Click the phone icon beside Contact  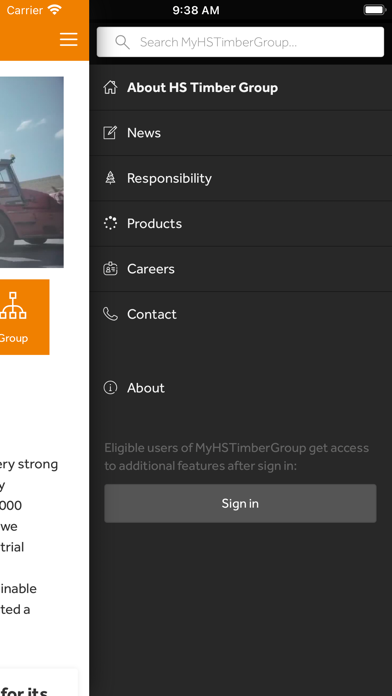(x=110, y=314)
